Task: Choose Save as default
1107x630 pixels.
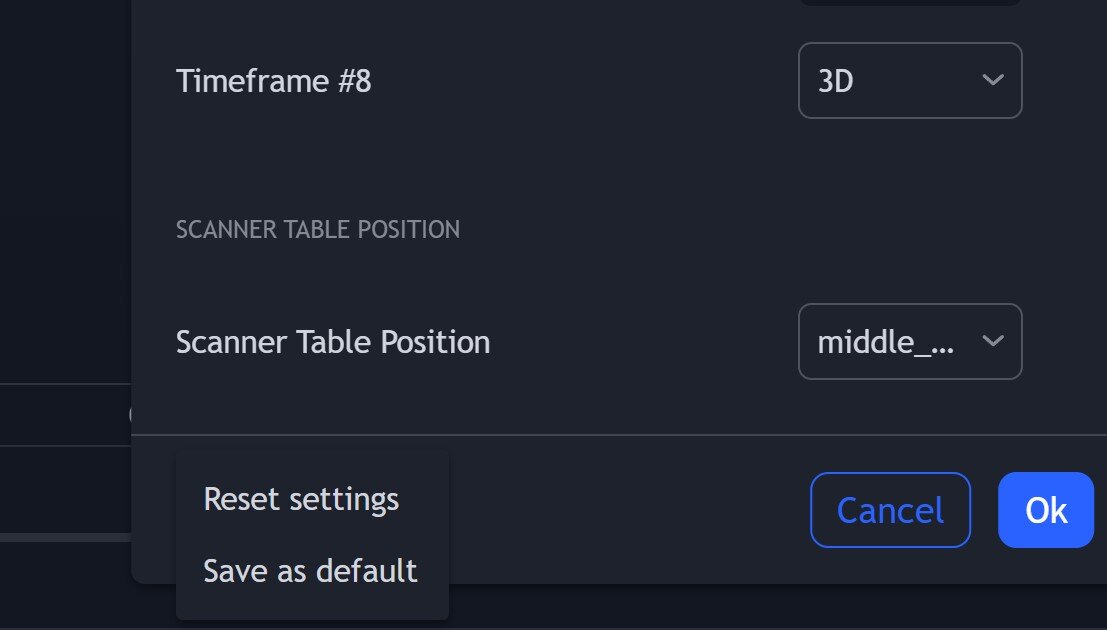Action: click(310, 571)
